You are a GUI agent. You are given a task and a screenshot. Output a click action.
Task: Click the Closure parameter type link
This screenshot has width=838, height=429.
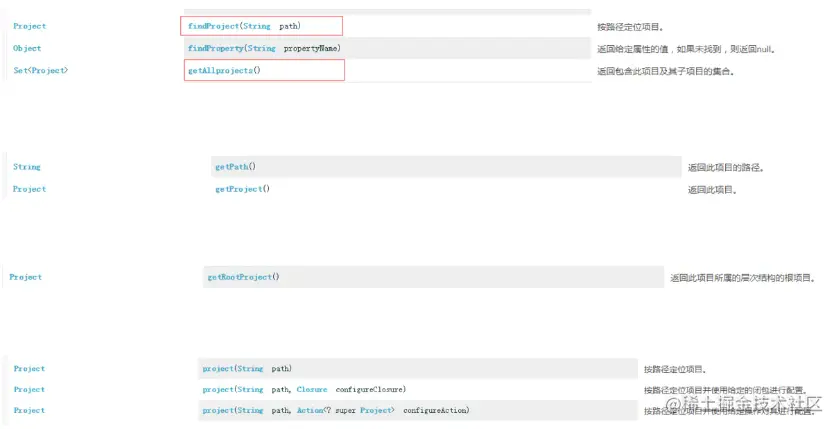pos(312,389)
